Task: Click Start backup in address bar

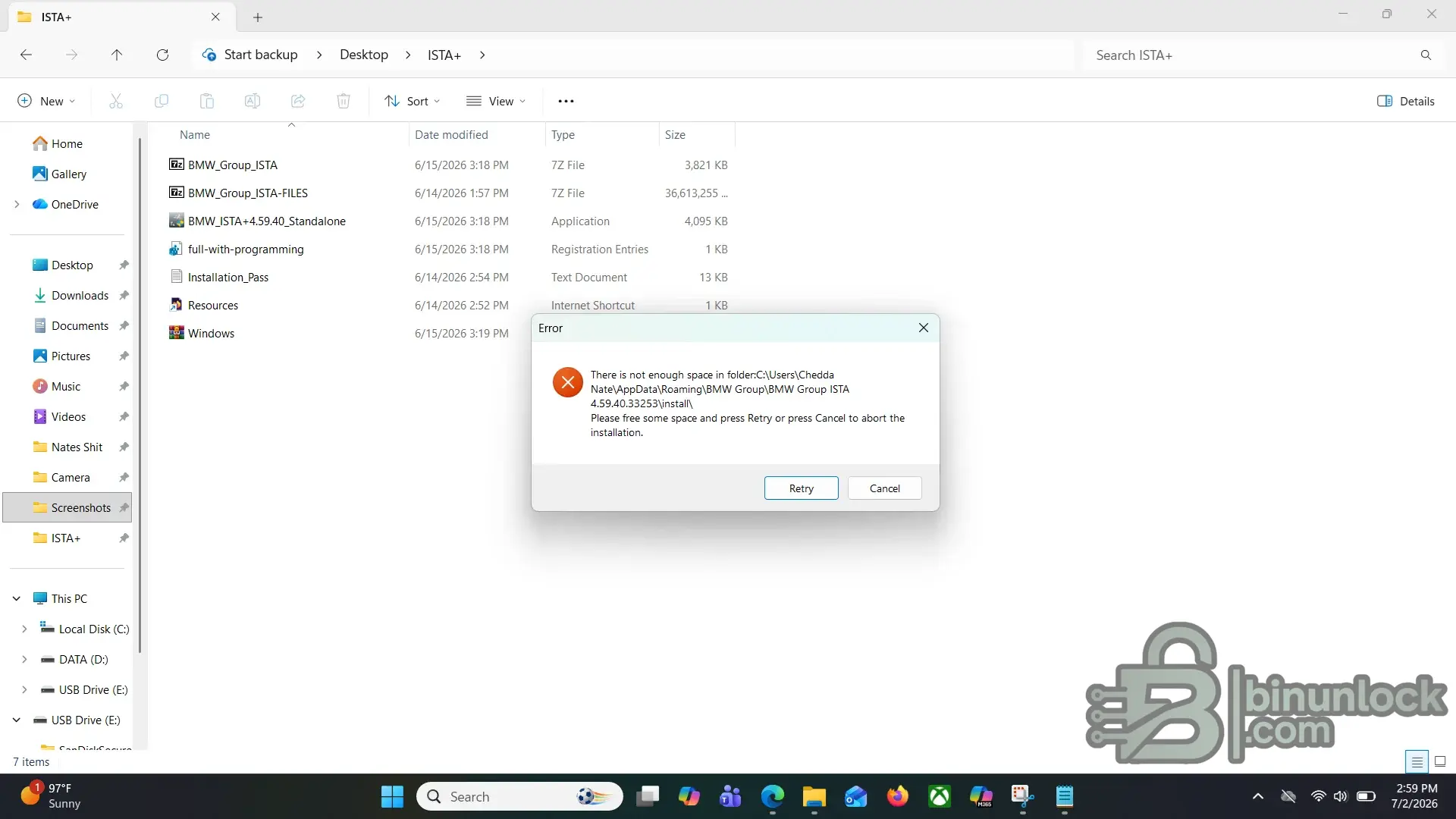Action: (x=261, y=55)
